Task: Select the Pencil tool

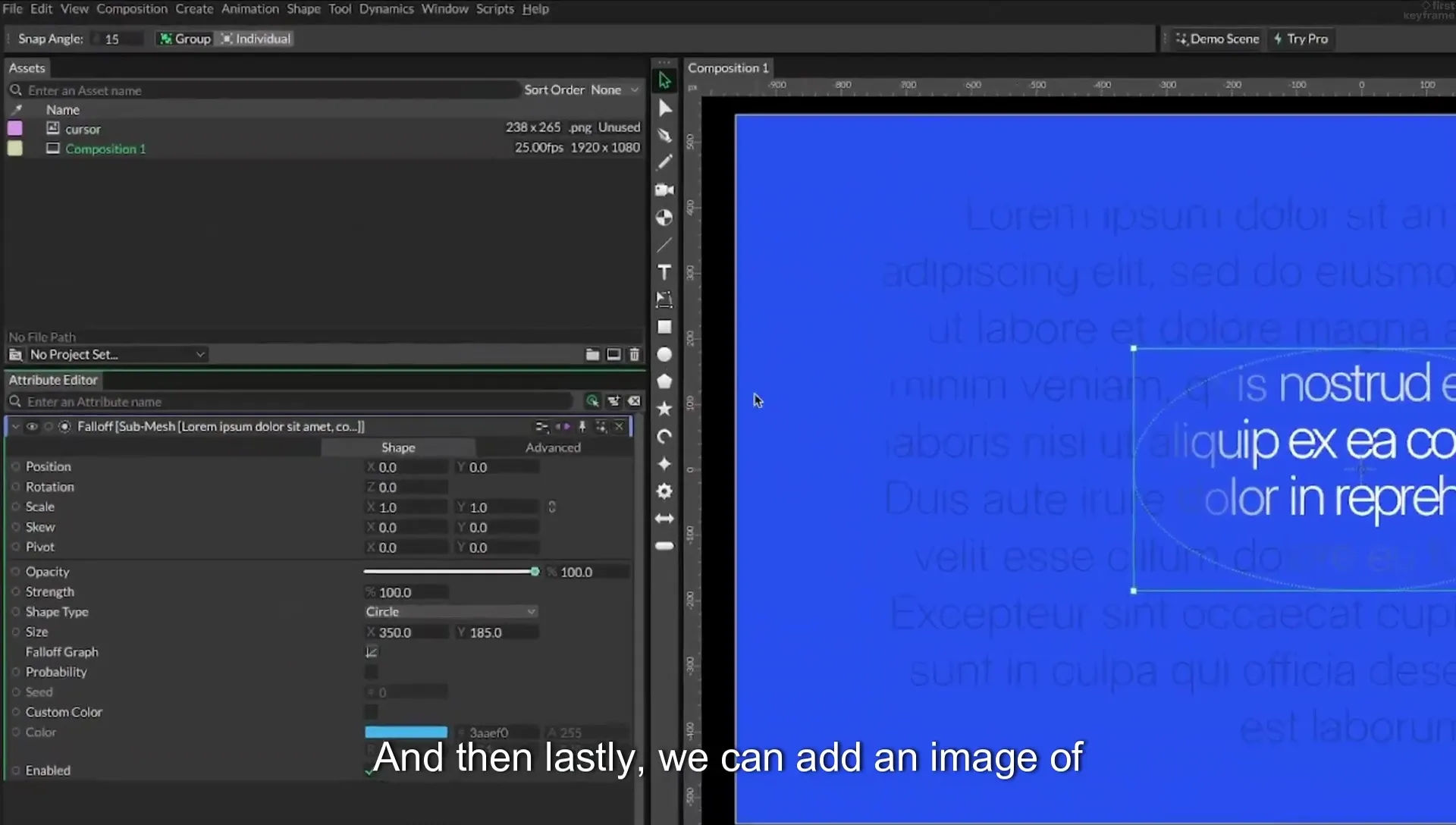Action: [664, 162]
